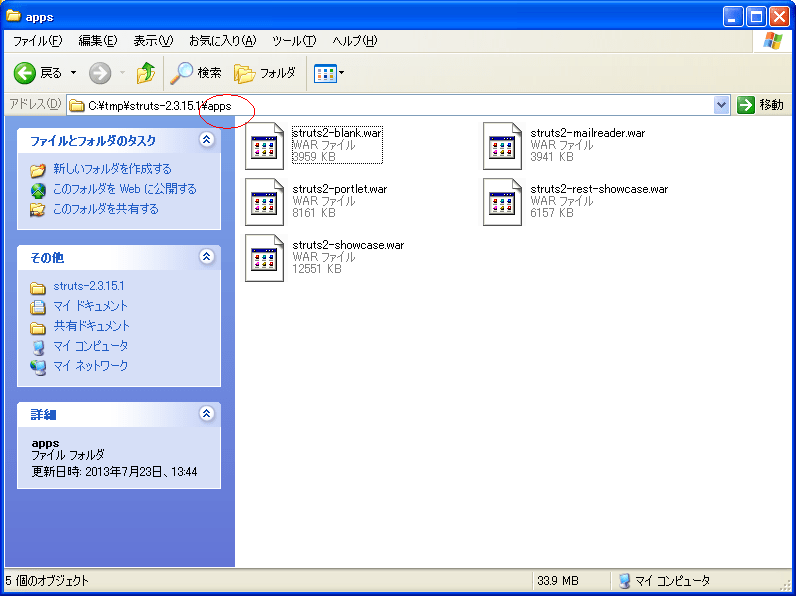Select struts2-rest-showcase.war file icon
The height and width of the screenshot is (596, 796).
pos(503,202)
